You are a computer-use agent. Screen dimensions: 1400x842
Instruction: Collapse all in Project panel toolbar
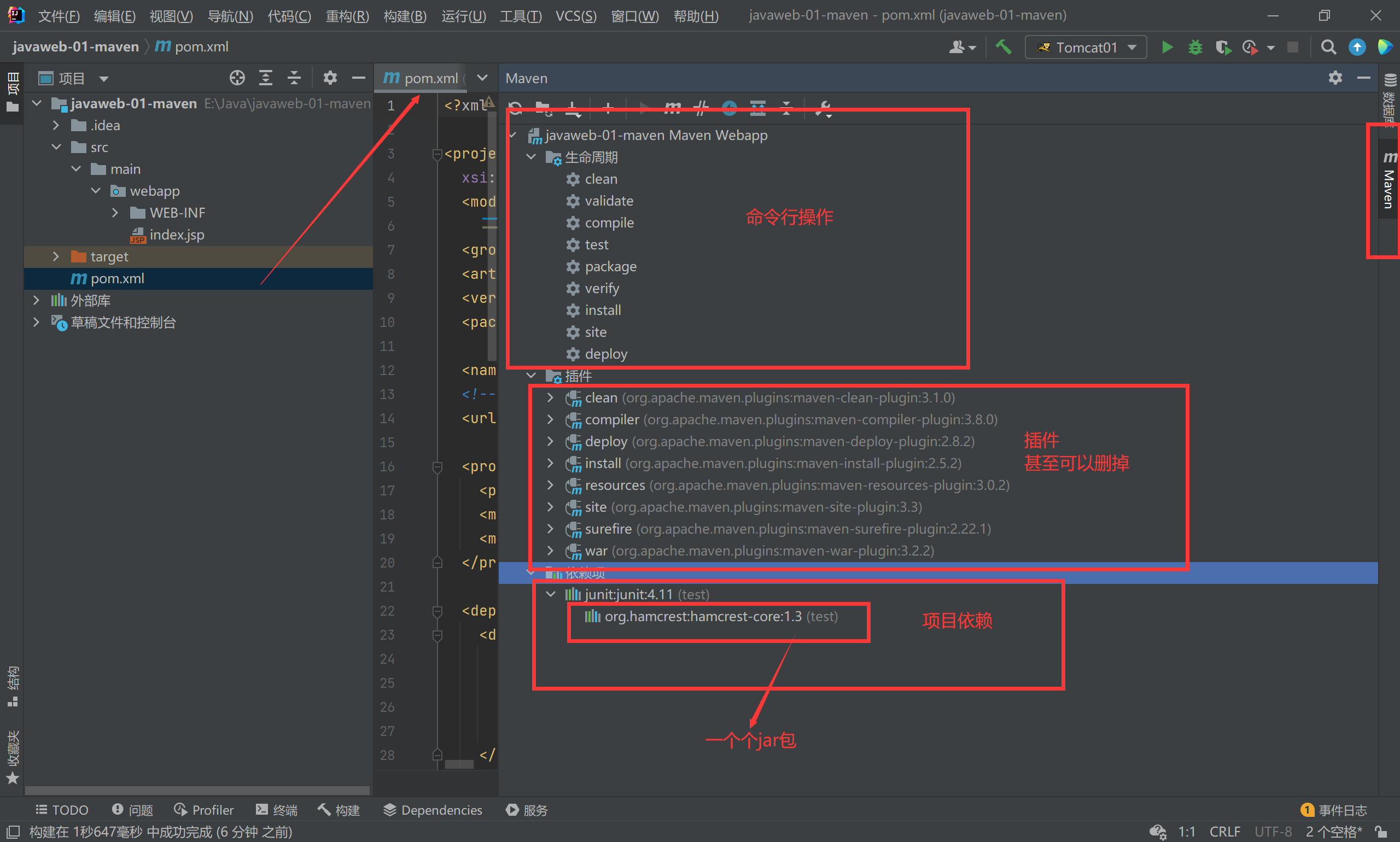click(x=294, y=78)
